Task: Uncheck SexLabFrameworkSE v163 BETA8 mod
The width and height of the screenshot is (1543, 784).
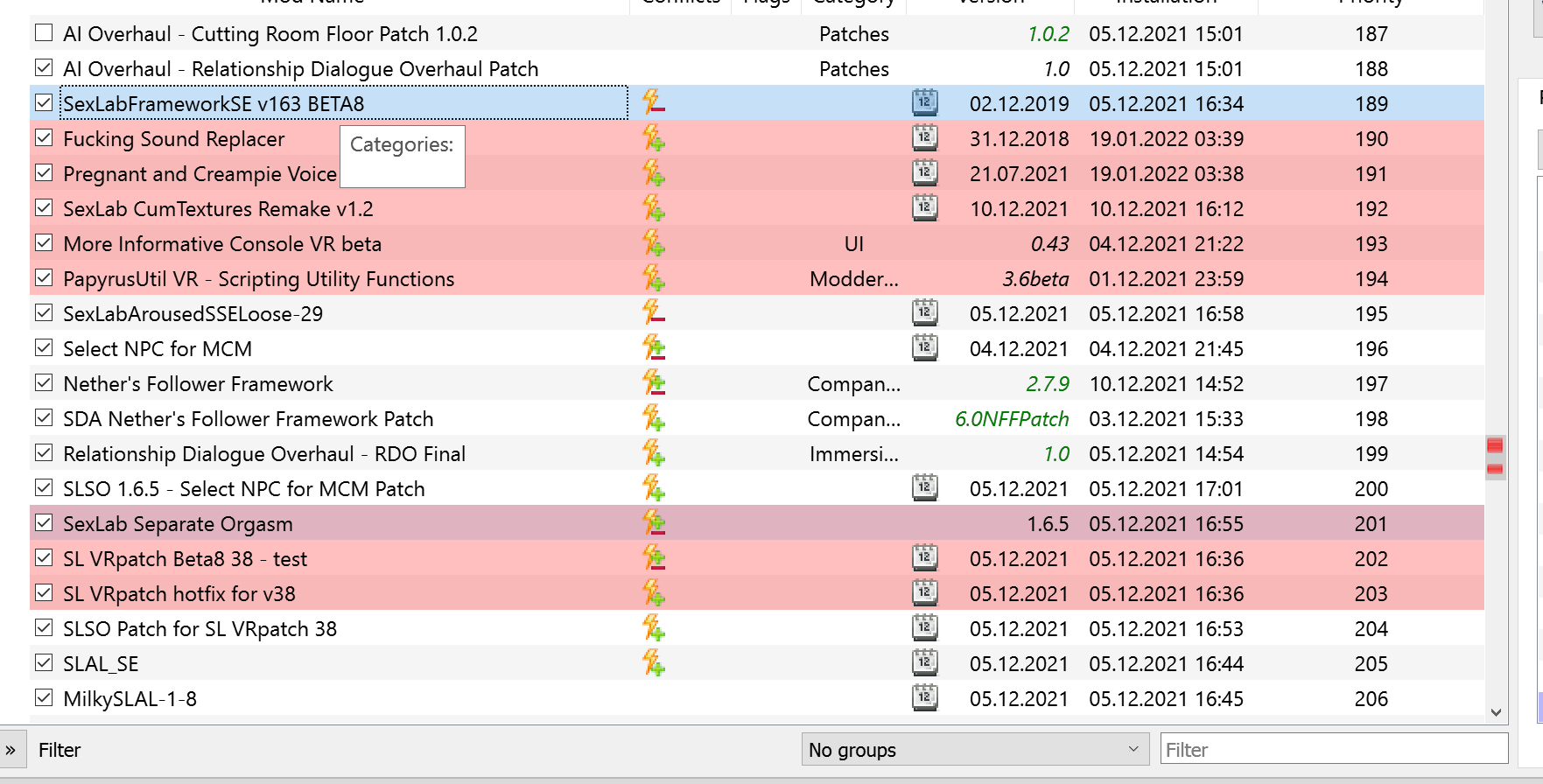Action: tap(44, 102)
